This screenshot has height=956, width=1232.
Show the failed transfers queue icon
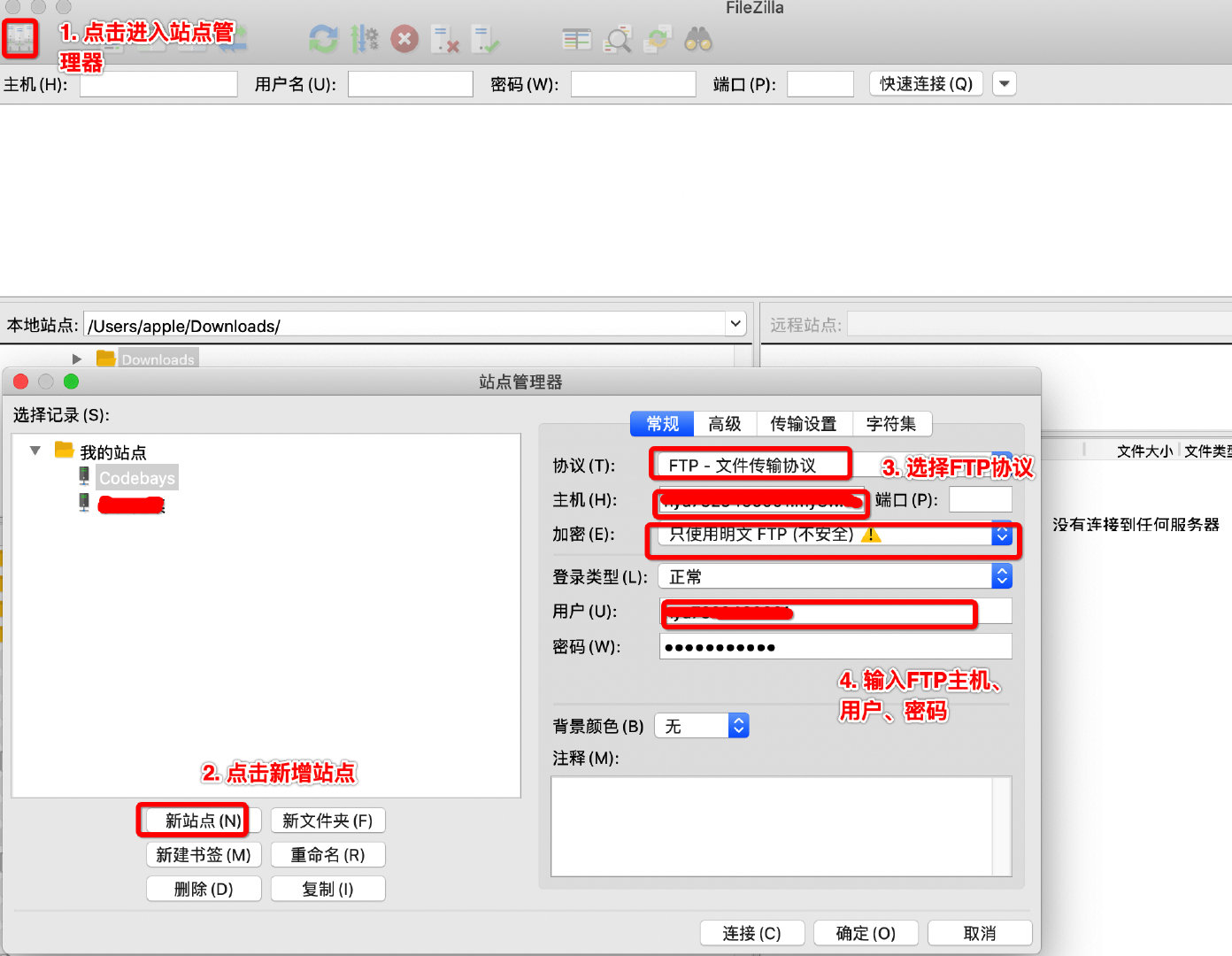point(446,39)
